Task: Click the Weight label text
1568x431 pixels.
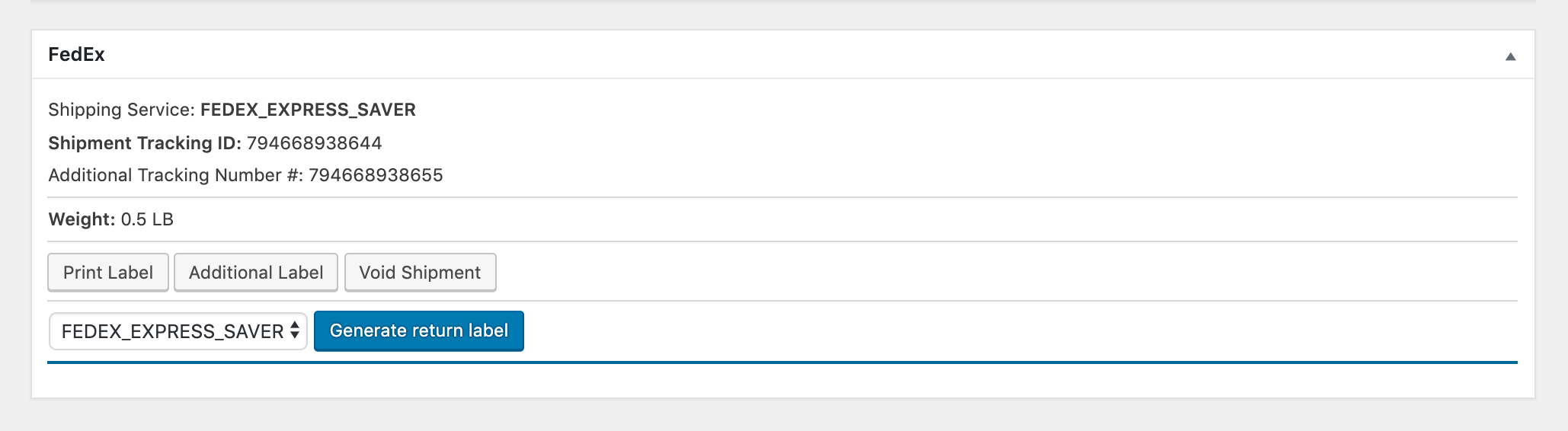Action: [x=82, y=219]
